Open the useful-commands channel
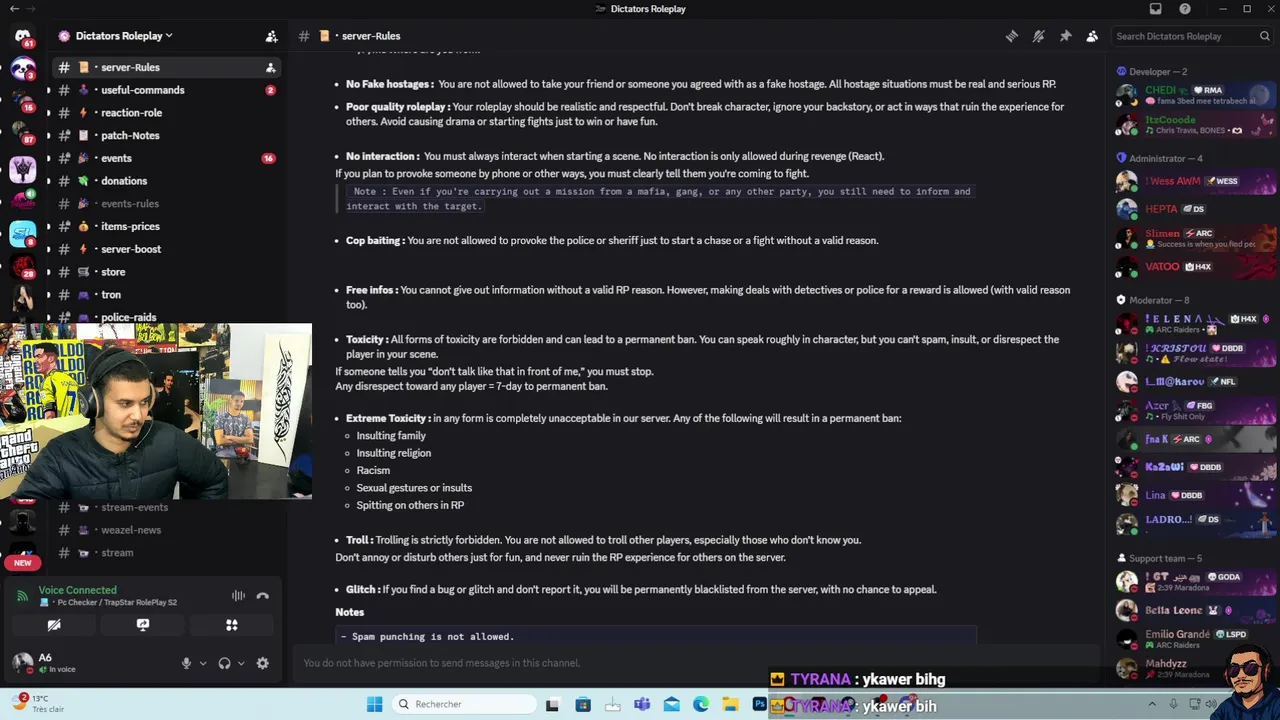This screenshot has width=1280, height=720. 166,90
